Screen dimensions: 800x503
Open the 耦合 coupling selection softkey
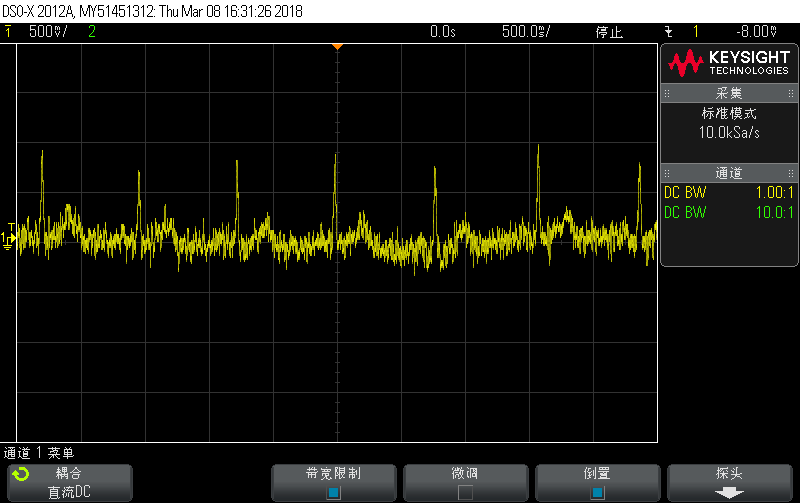pyautogui.click(x=68, y=482)
